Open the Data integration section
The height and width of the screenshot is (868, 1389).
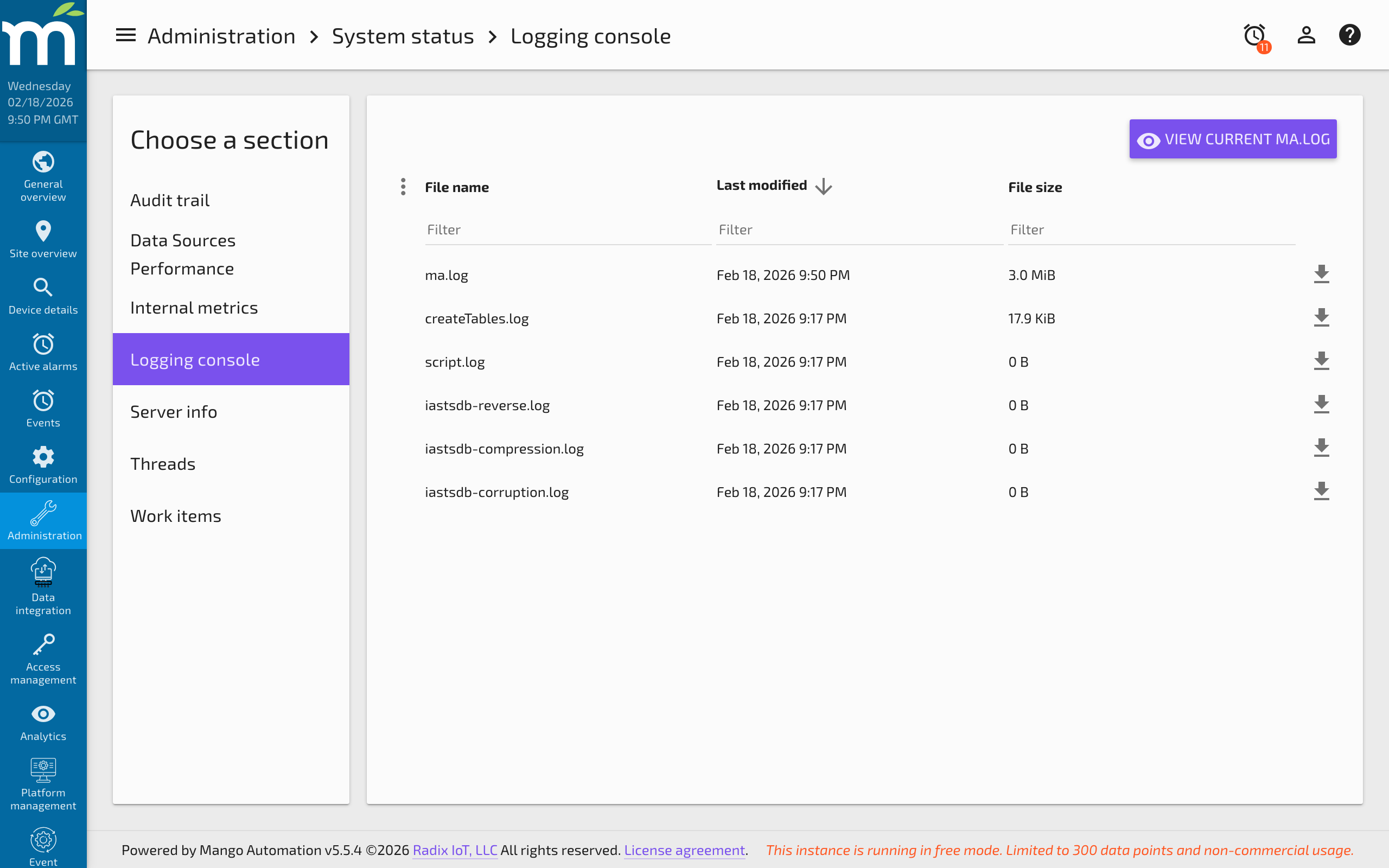coord(43,585)
